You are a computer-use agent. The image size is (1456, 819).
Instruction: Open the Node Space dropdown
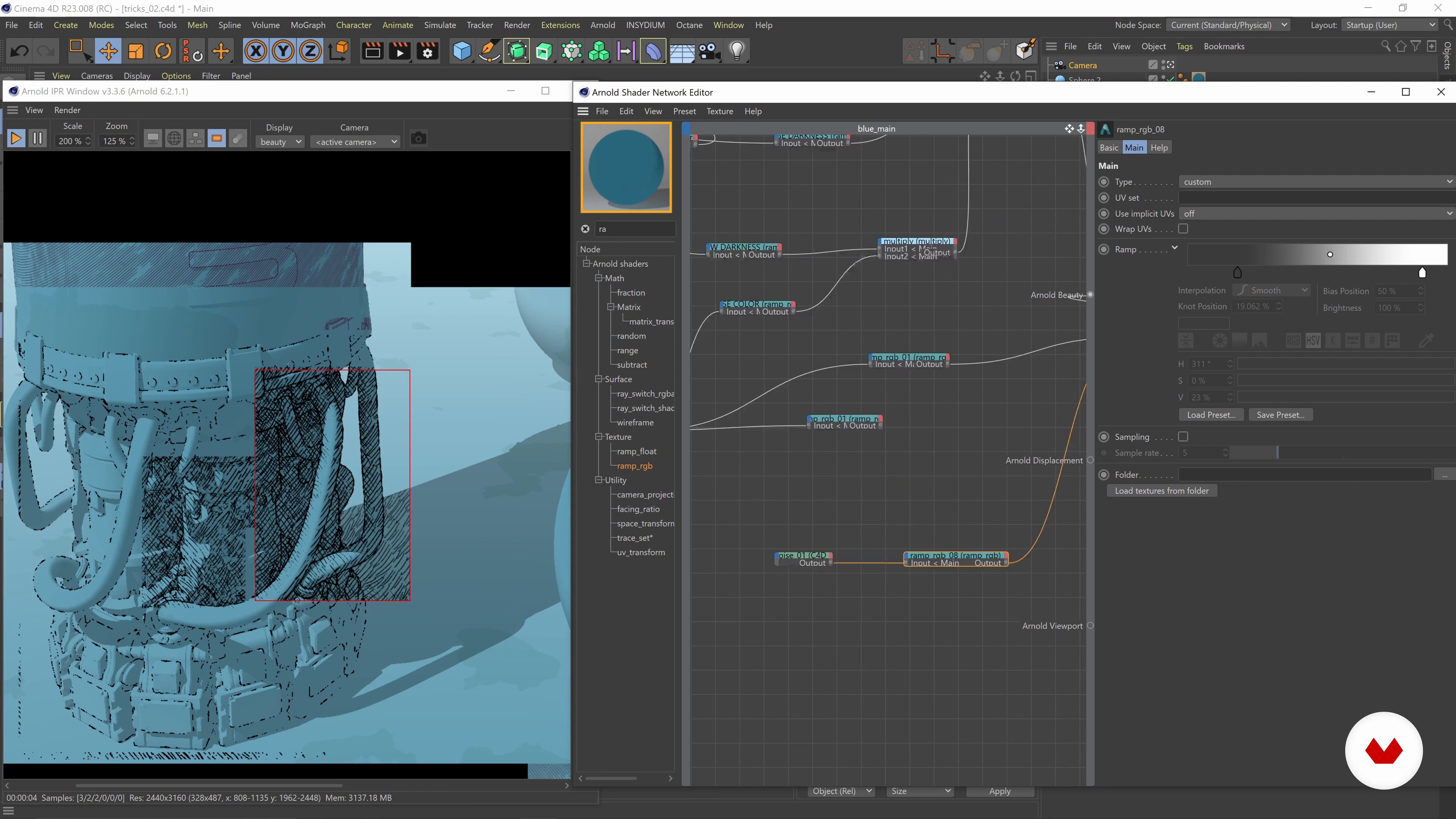[x=1228, y=25]
